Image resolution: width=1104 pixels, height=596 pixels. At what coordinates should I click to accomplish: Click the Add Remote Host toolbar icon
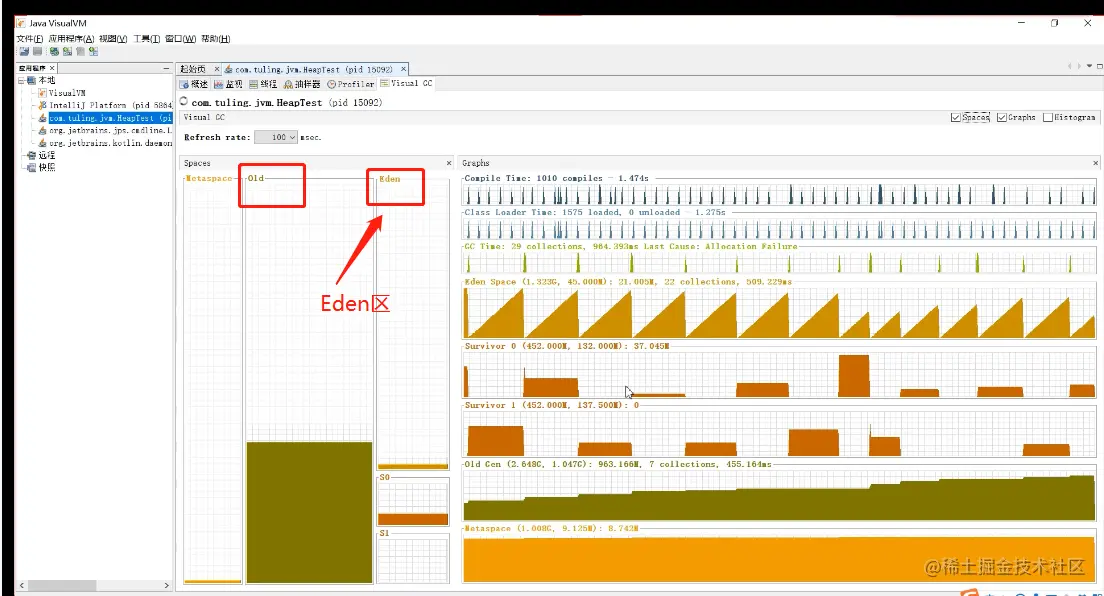(67, 51)
